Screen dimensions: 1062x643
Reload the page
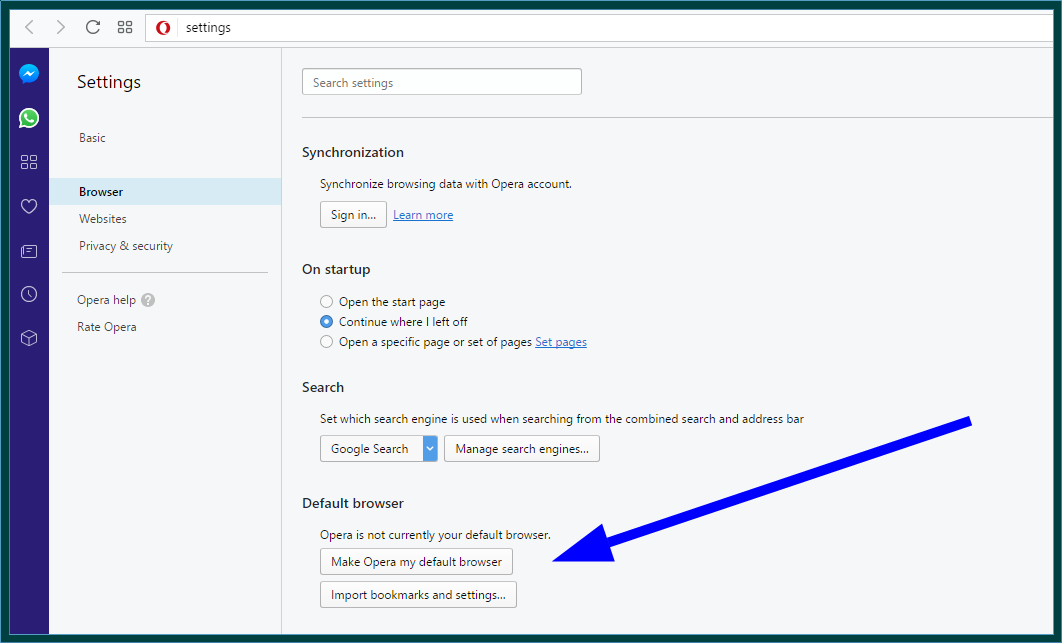click(x=93, y=27)
